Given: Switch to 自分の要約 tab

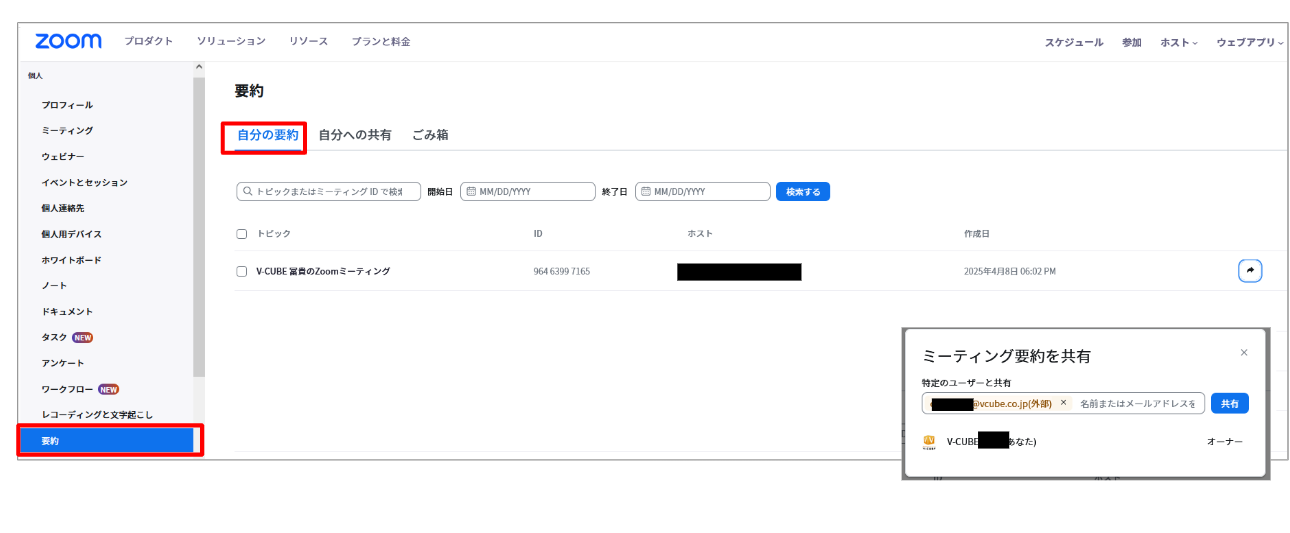Looking at the screenshot, I should (267, 135).
